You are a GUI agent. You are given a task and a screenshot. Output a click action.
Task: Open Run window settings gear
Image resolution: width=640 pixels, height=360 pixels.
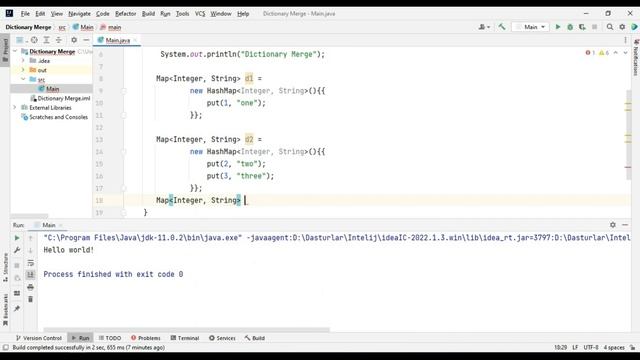coord(613,225)
